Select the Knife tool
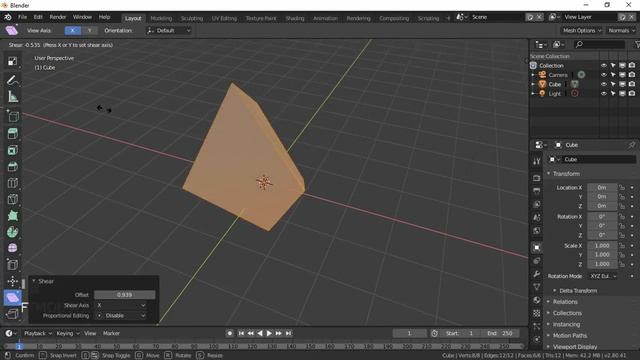Viewport: 640px width, 360px height. pyautogui.click(x=13, y=199)
